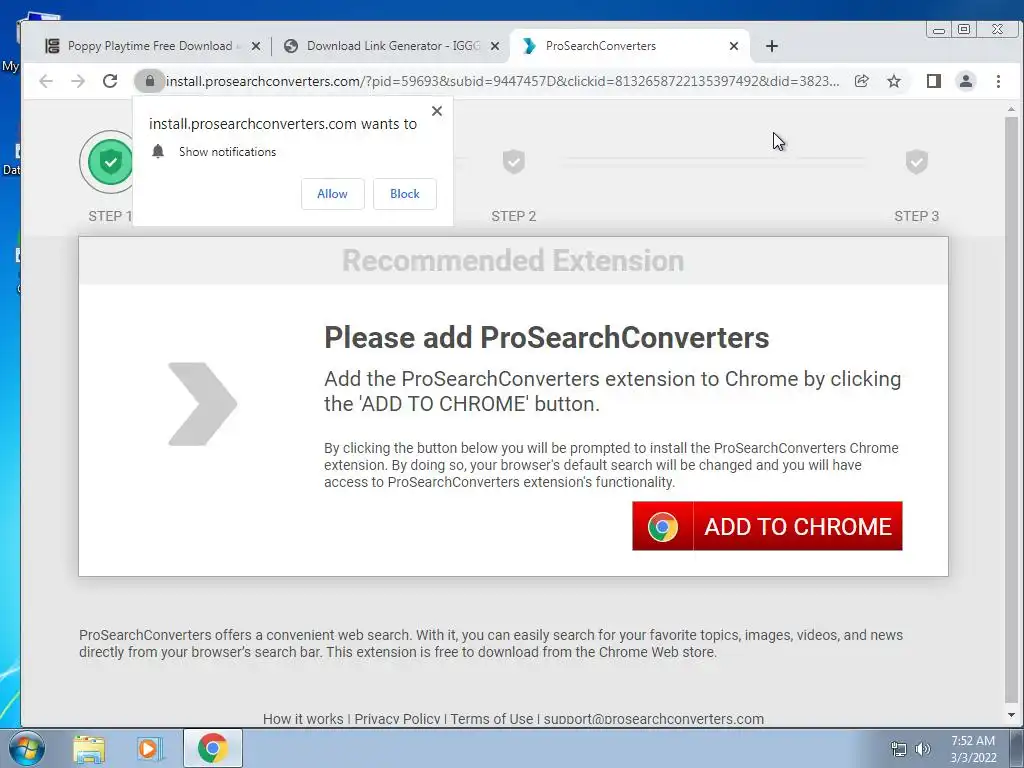
Task: Close the ProSearchConverters tab
Action: tap(734, 46)
